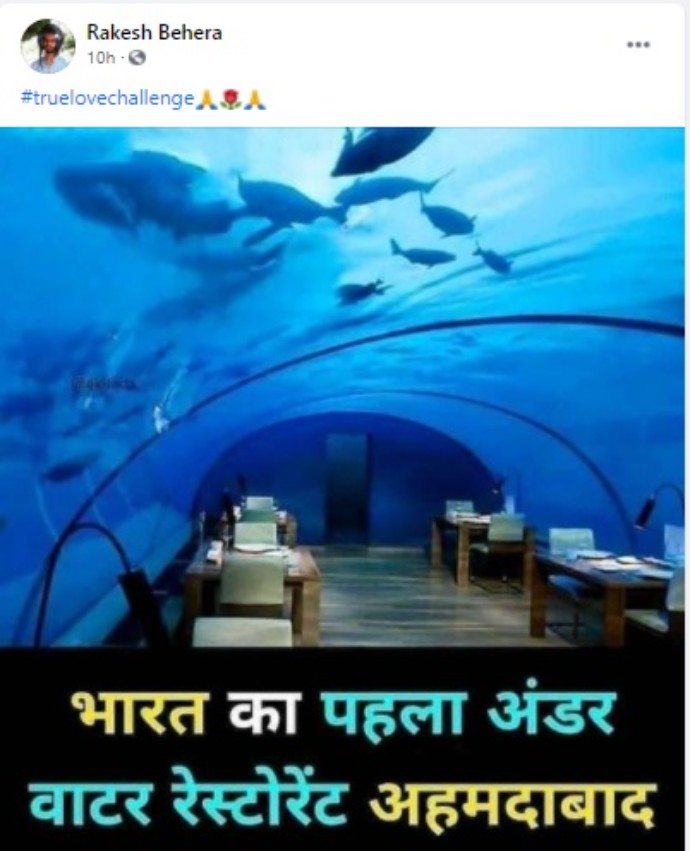Click the cyan text वाटर रेस्टोरेंट
This screenshot has width=690, height=851.
pyautogui.click(x=188, y=800)
